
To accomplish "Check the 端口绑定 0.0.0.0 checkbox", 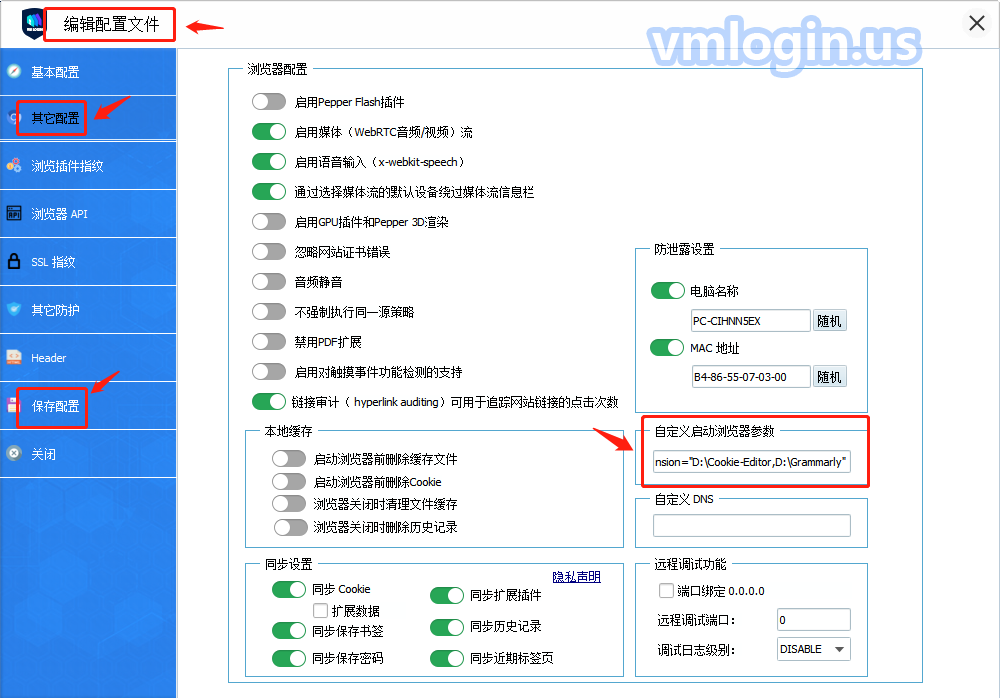I will pos(666,591).
